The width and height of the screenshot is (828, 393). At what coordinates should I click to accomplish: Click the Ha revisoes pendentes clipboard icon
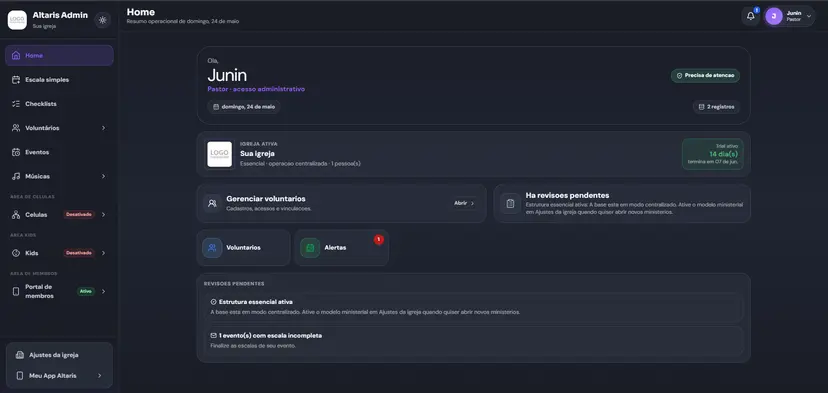tap(510, 203)
